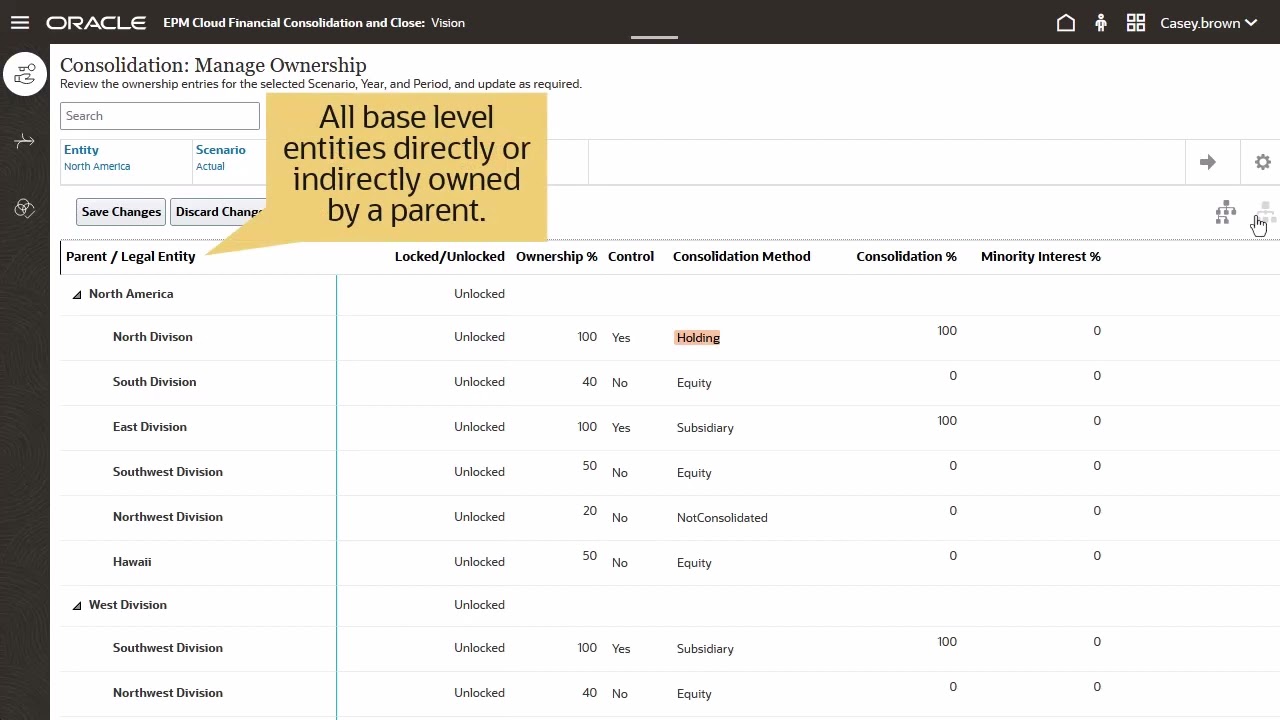The height and width of the screenshot is (720, 1280).
Task: Select East Division entity row
Action: [150, 427]
